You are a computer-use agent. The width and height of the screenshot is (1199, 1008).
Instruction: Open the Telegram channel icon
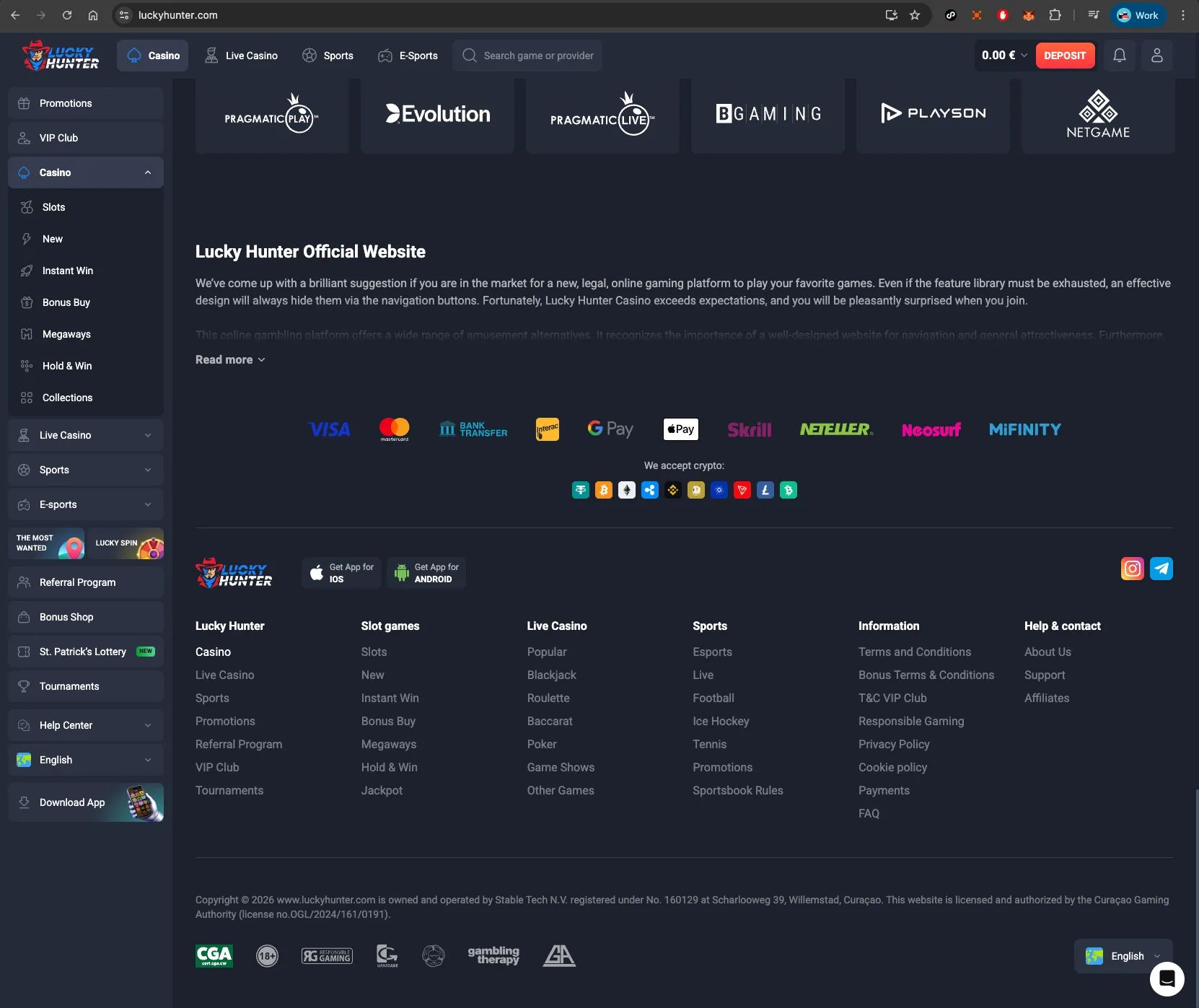[1161, 569]
